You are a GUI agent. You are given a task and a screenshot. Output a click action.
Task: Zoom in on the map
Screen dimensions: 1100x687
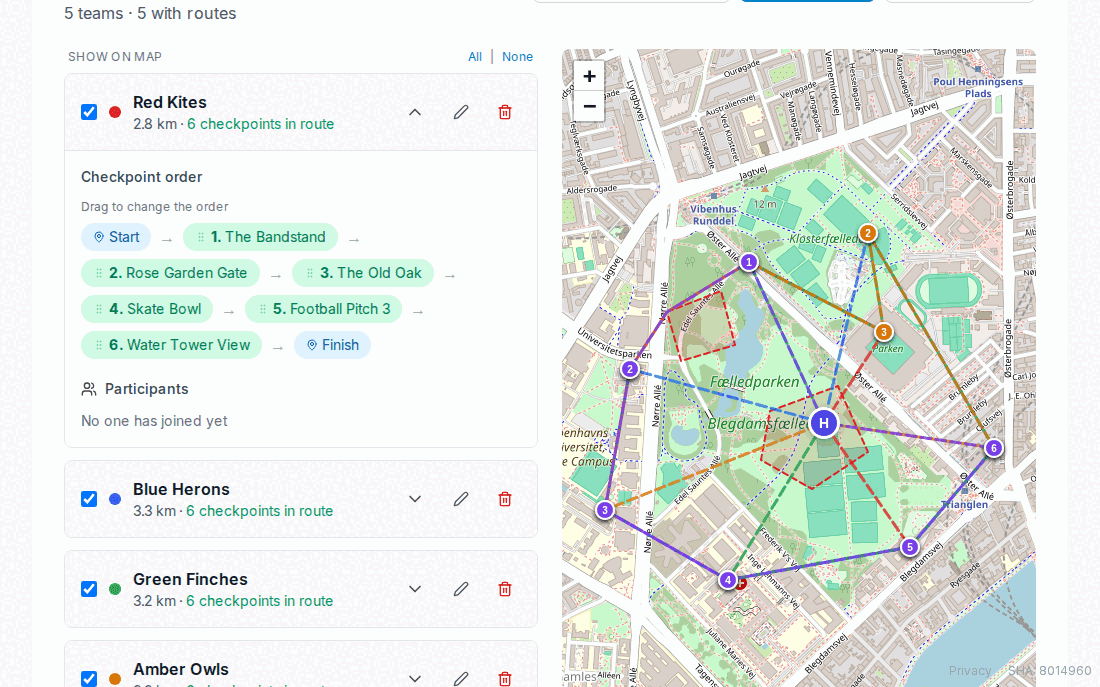pos(589,76)
